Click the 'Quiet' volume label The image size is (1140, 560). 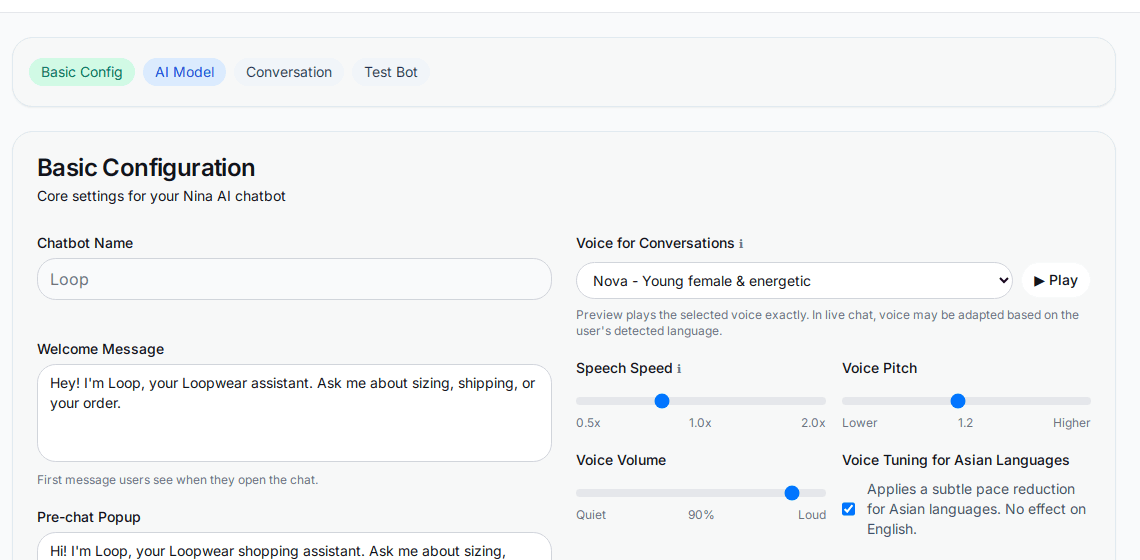tap(591, 515)
